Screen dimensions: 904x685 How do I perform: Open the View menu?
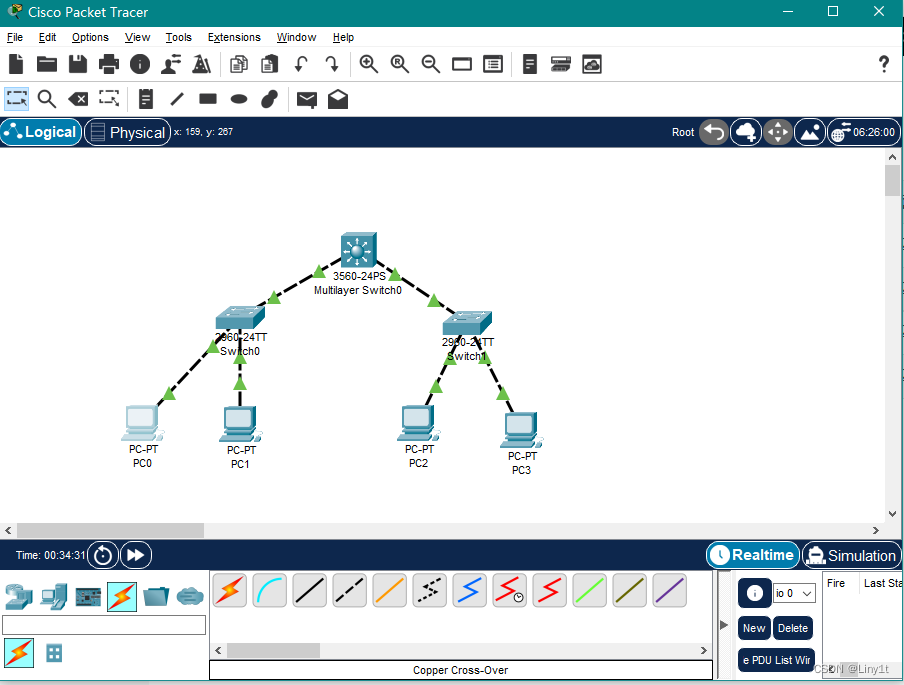[137, 37]
